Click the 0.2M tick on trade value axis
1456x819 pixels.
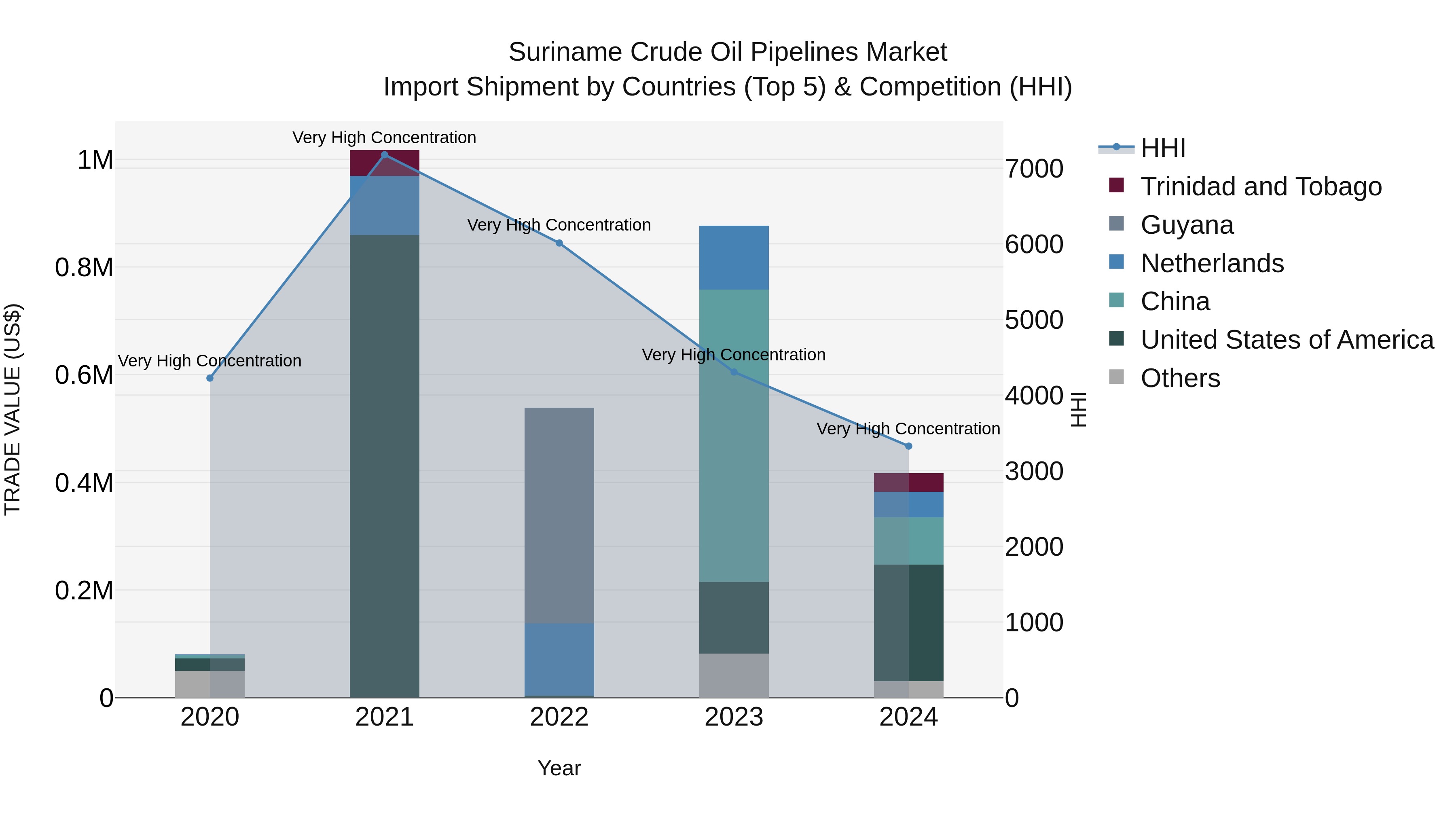click(x=84, y=590)
